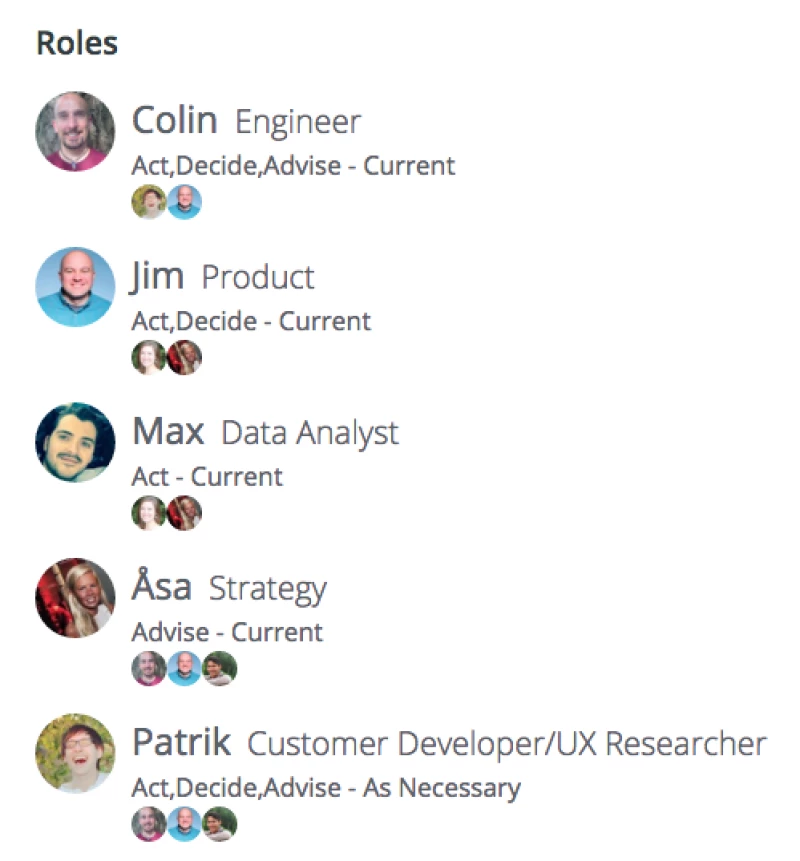Select the Data Analyst role title

[309, 433]
